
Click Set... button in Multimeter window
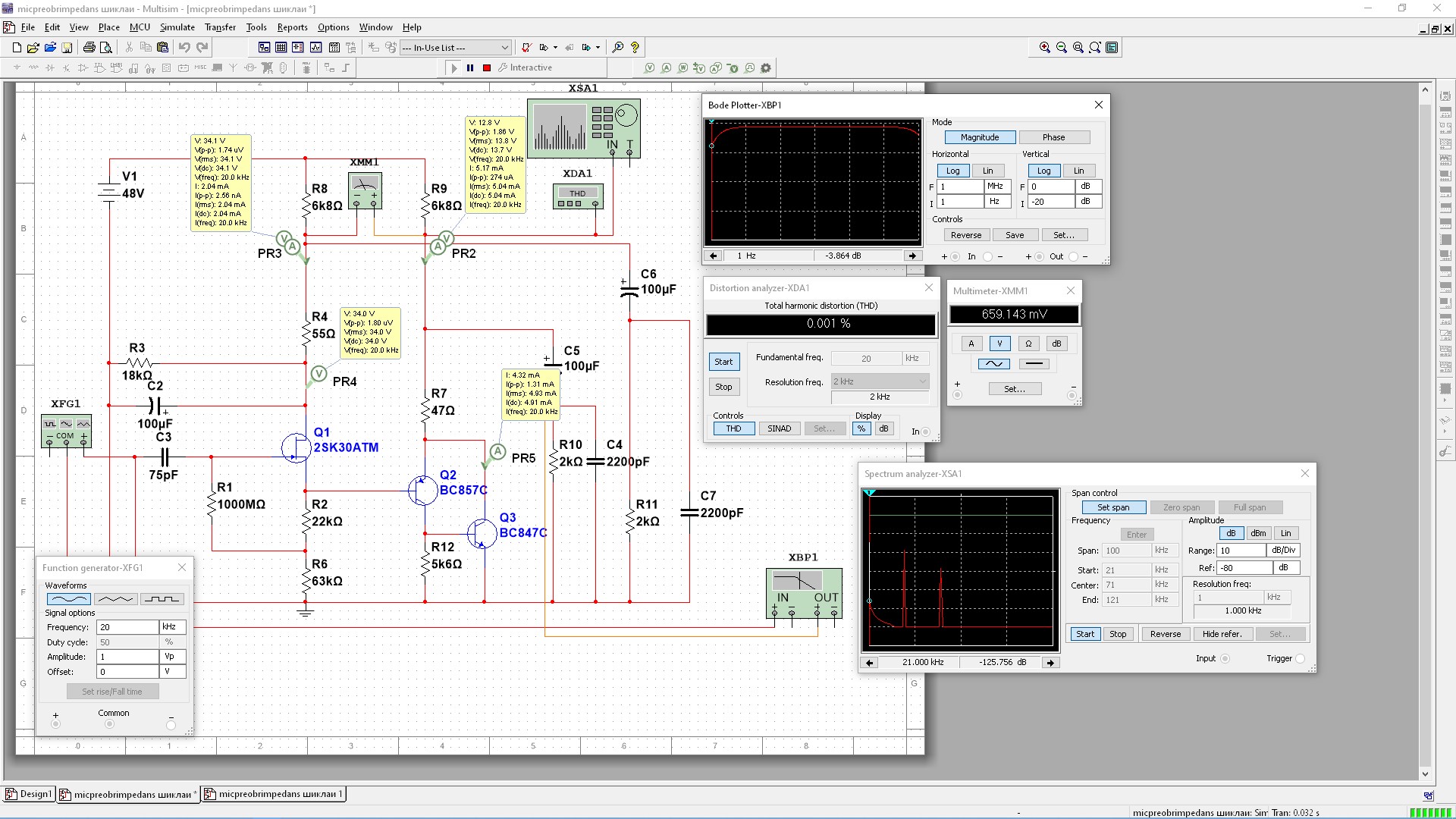click(1014, 389)
